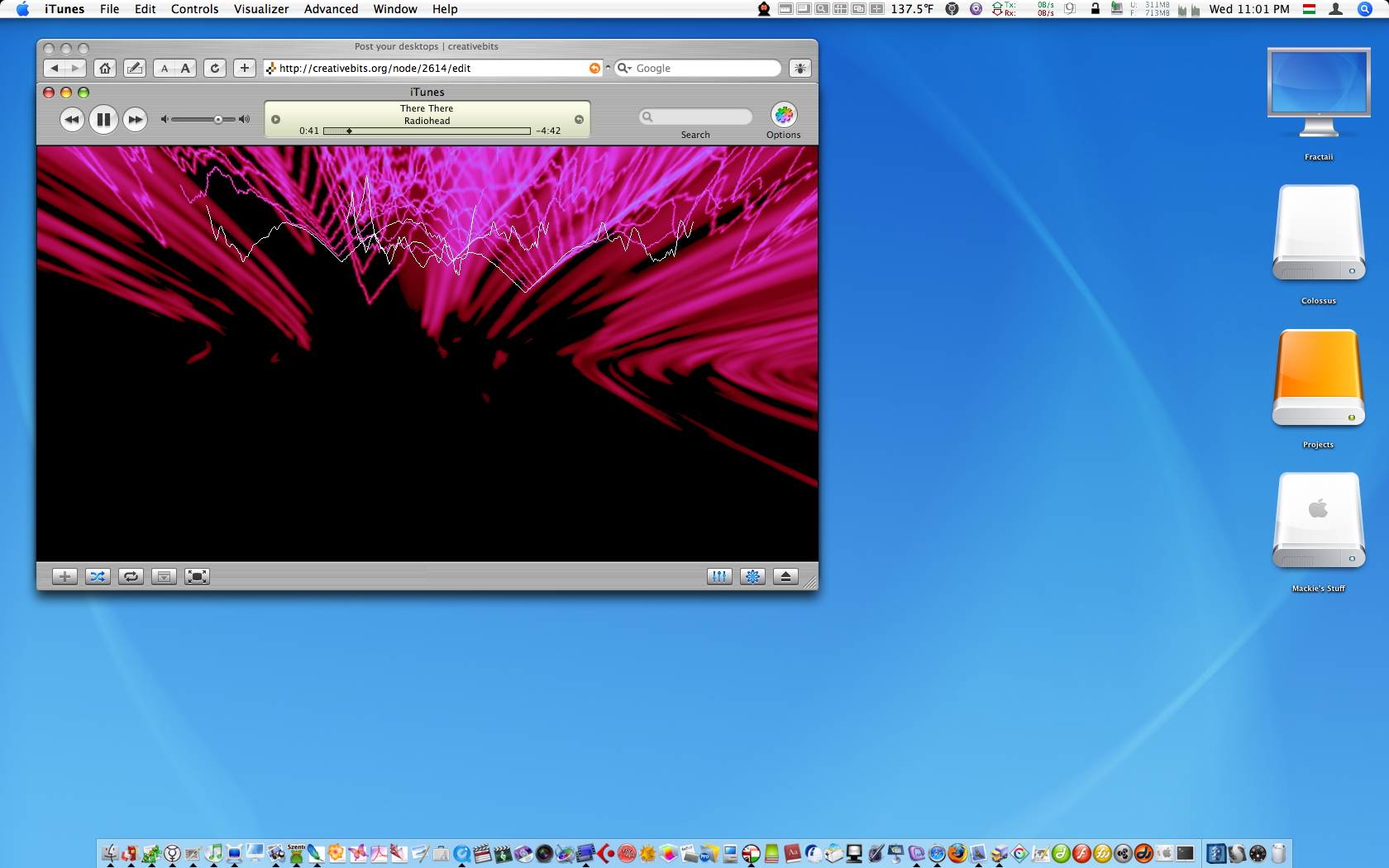Viewport: 1389px width, 868px height.
Task: Click the Safari address bar URL
Action: pos(375,68)
